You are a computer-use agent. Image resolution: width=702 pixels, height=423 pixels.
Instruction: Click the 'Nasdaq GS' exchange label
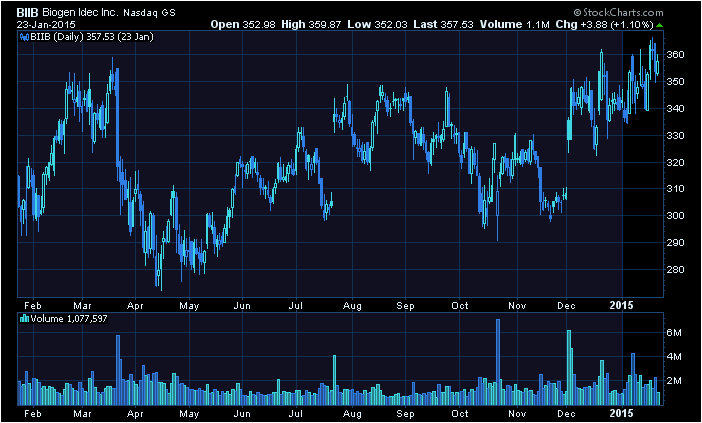coord(150,13)
